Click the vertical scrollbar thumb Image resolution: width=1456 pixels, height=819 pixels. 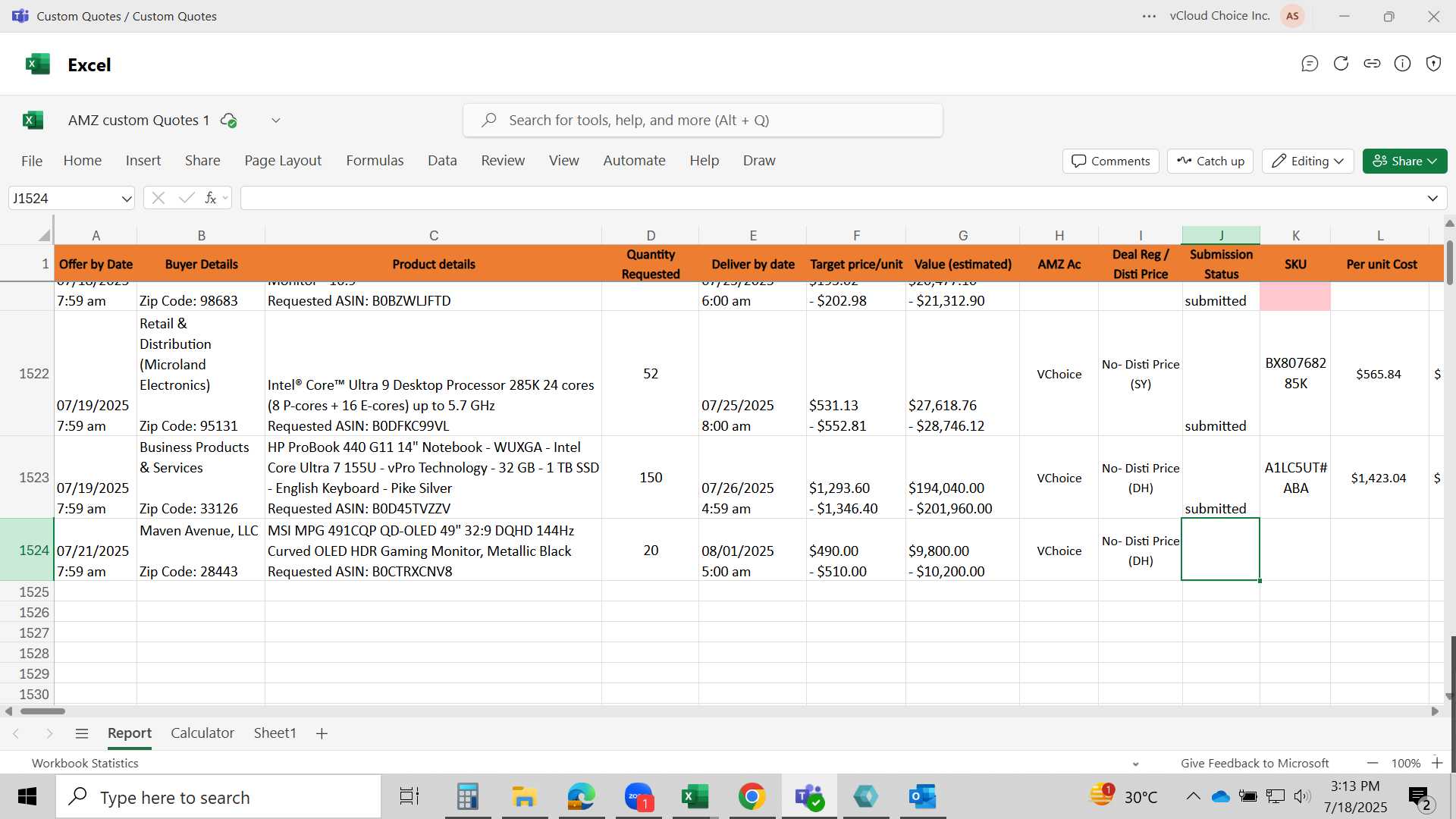pos(1450,262)
